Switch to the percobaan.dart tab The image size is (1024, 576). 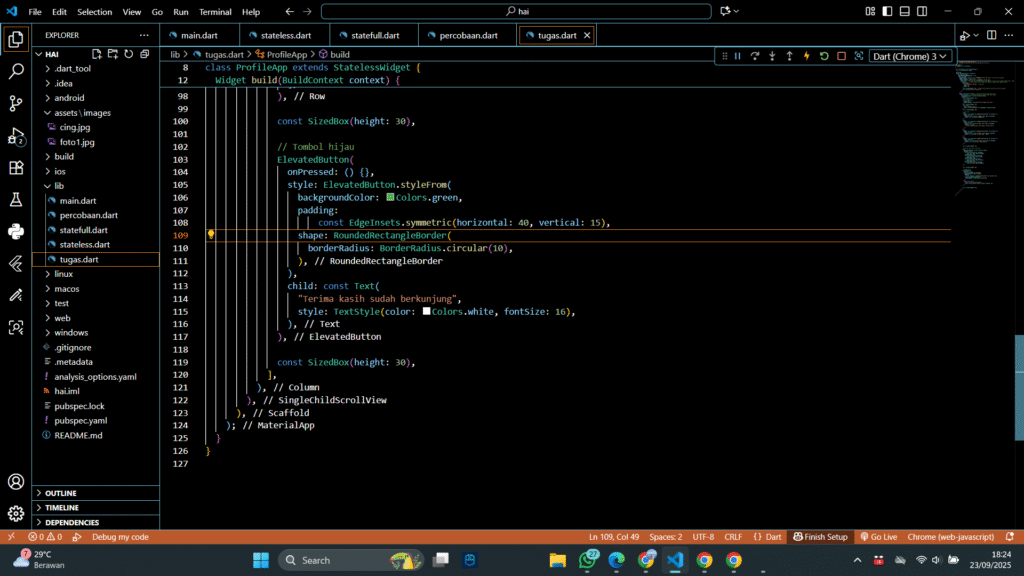468,35
